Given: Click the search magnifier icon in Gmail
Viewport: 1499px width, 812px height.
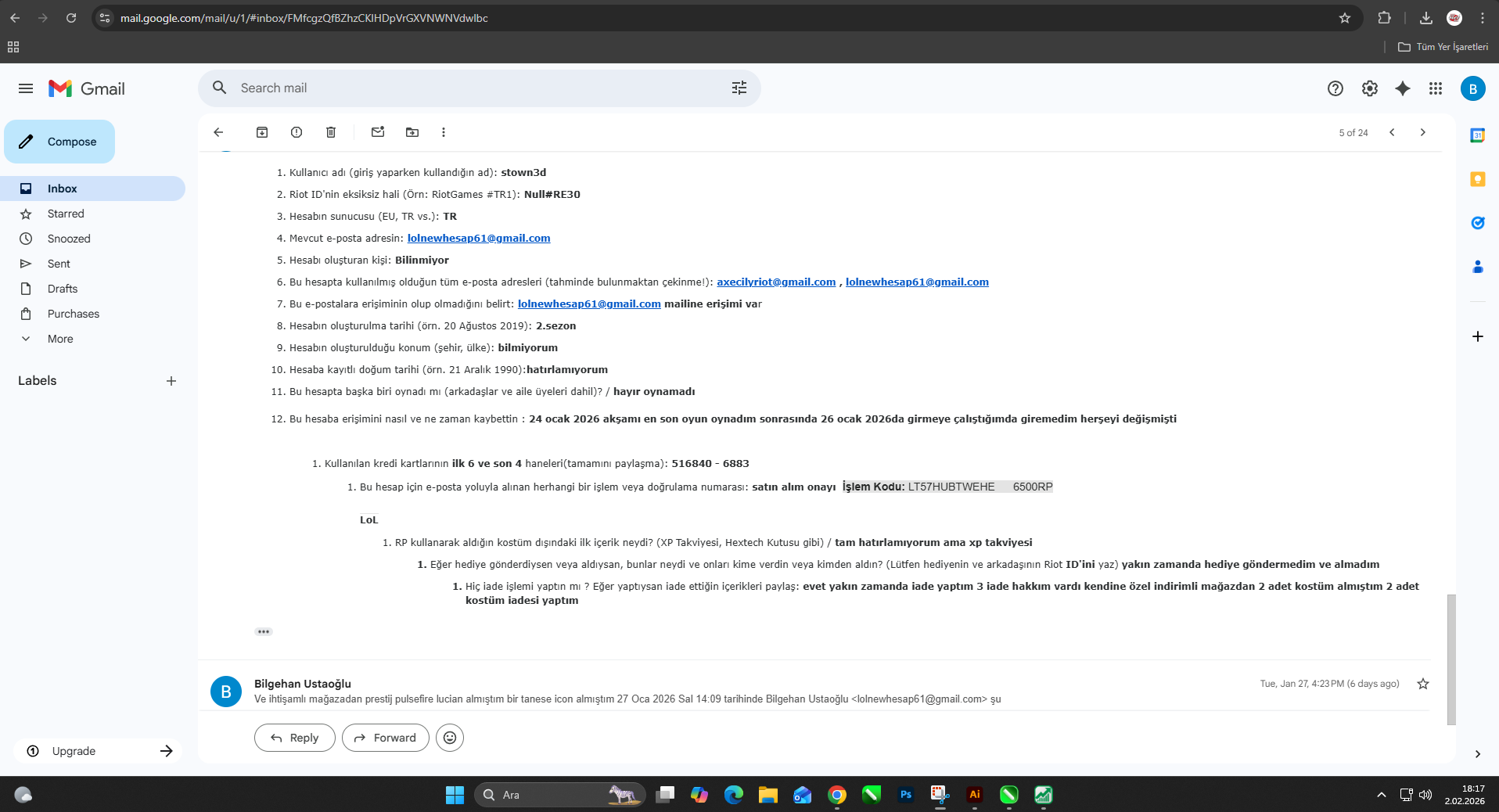Looking at the screenshot, I should pos(220,88).
